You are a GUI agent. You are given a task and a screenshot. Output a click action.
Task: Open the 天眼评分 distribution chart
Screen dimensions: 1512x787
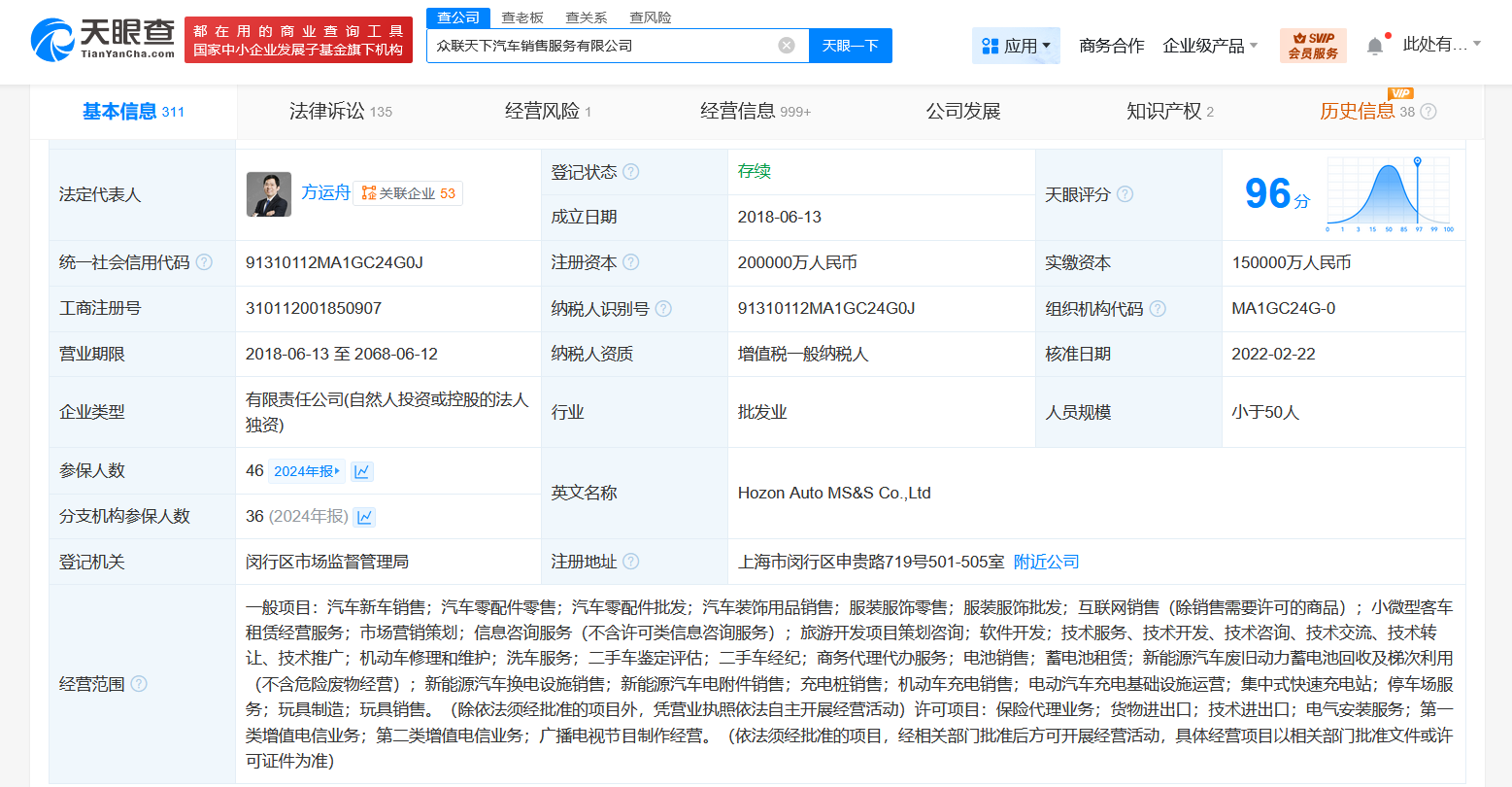coord(1390,194)
